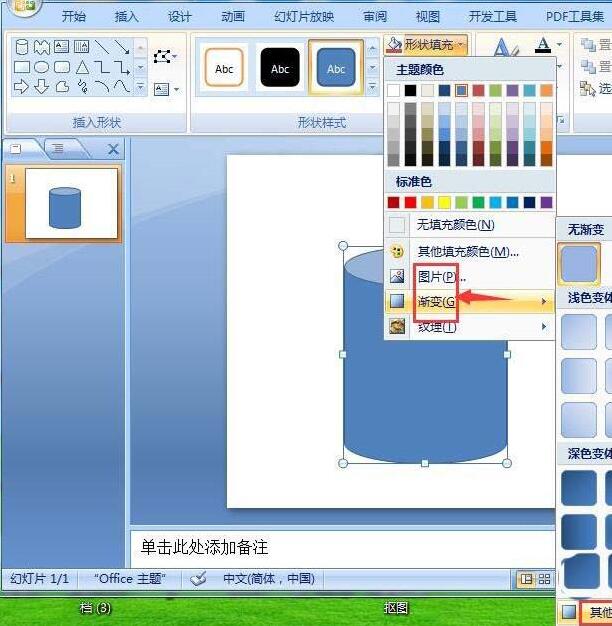The height and width of the screenshot is (626, 612).
Task: Pick the rectangle shape
Action: coord(22,67)
